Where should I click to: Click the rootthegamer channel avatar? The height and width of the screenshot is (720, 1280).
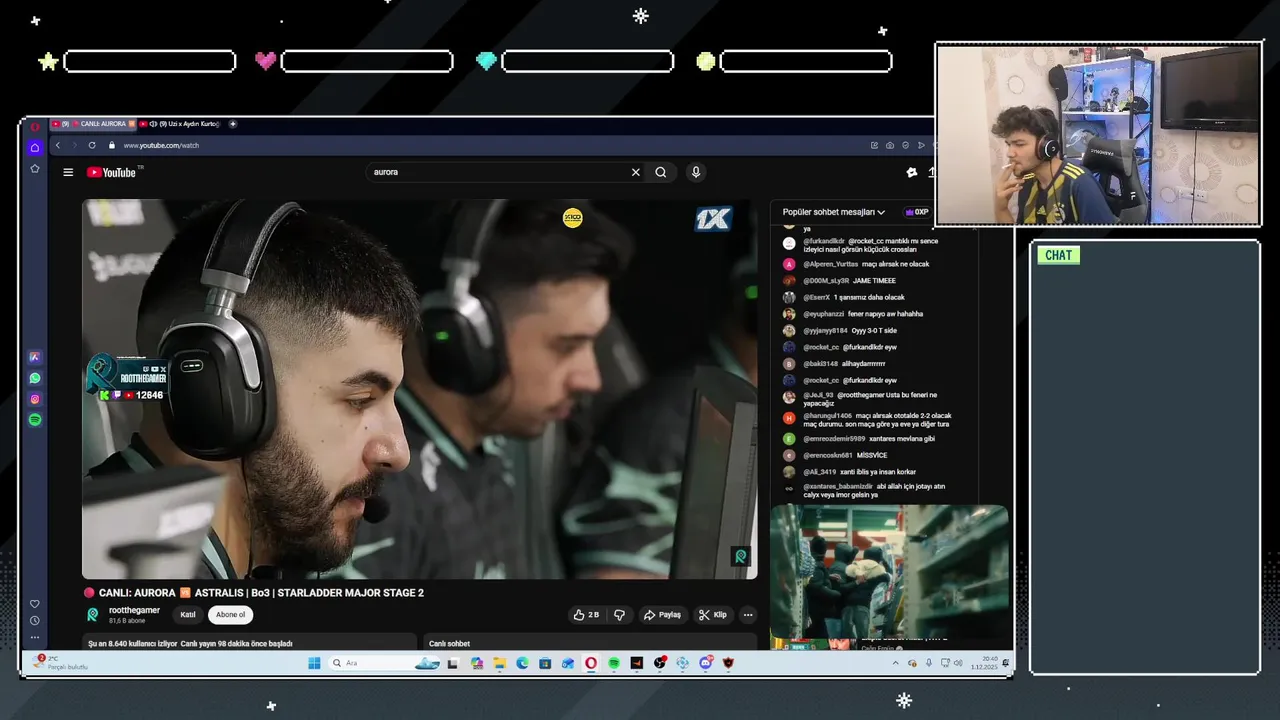tap(93, 615)
